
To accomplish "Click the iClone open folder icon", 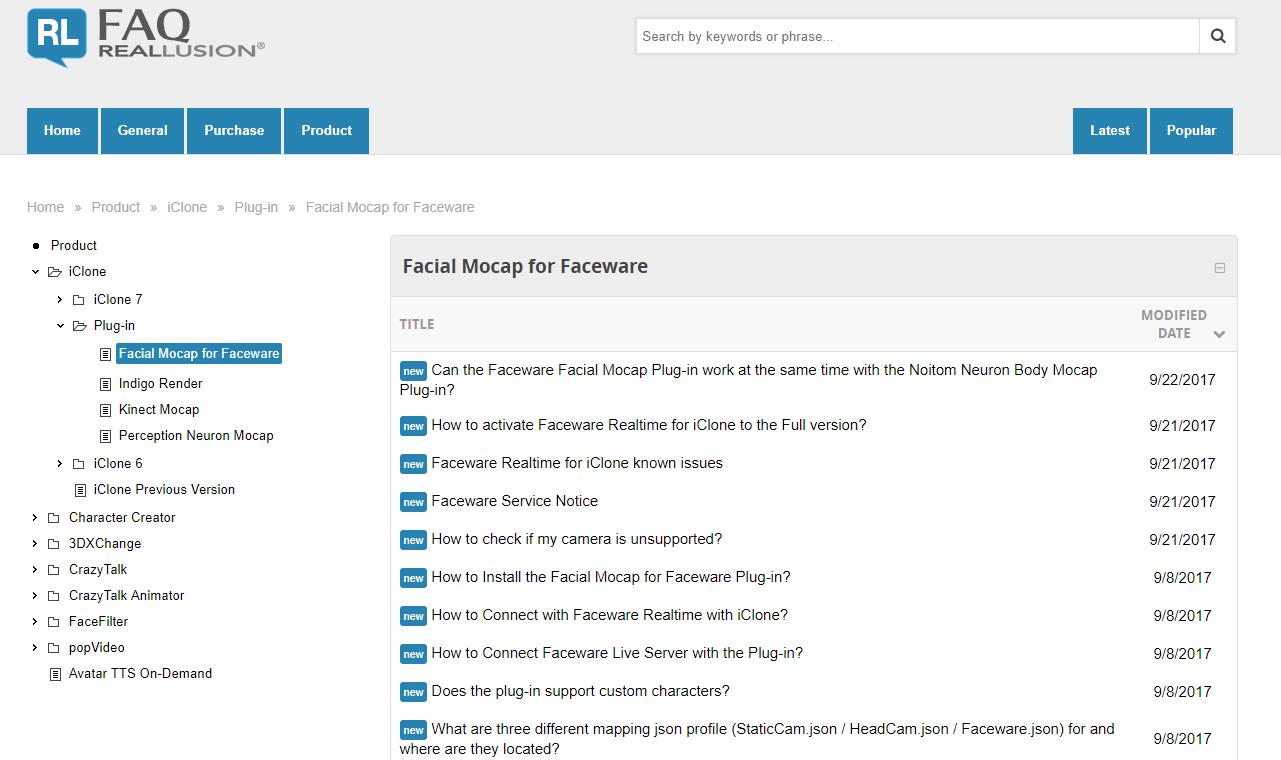I will [x=55, y=271].
